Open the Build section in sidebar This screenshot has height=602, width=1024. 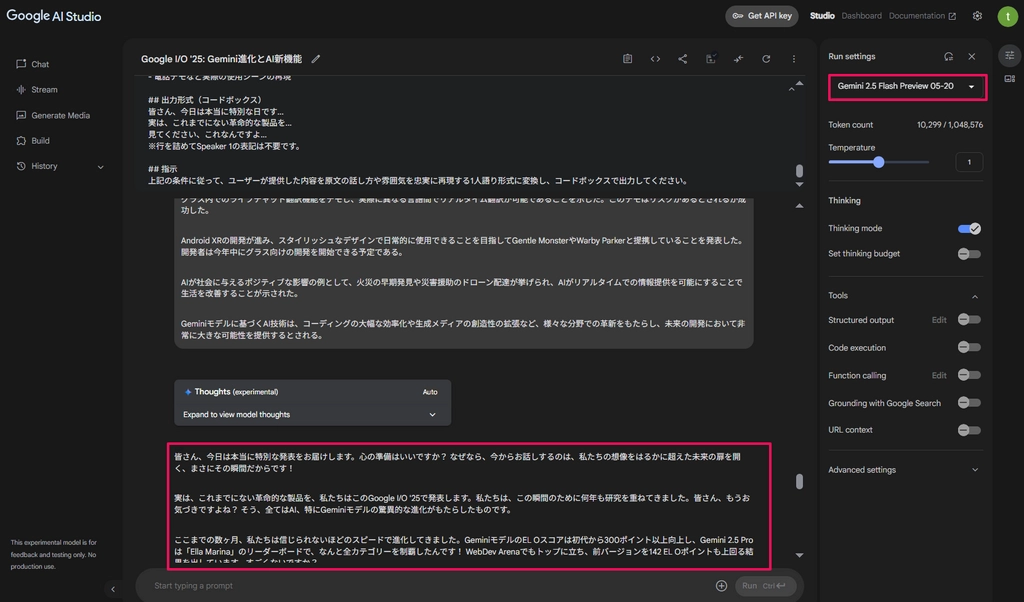(x=33, y=140)
